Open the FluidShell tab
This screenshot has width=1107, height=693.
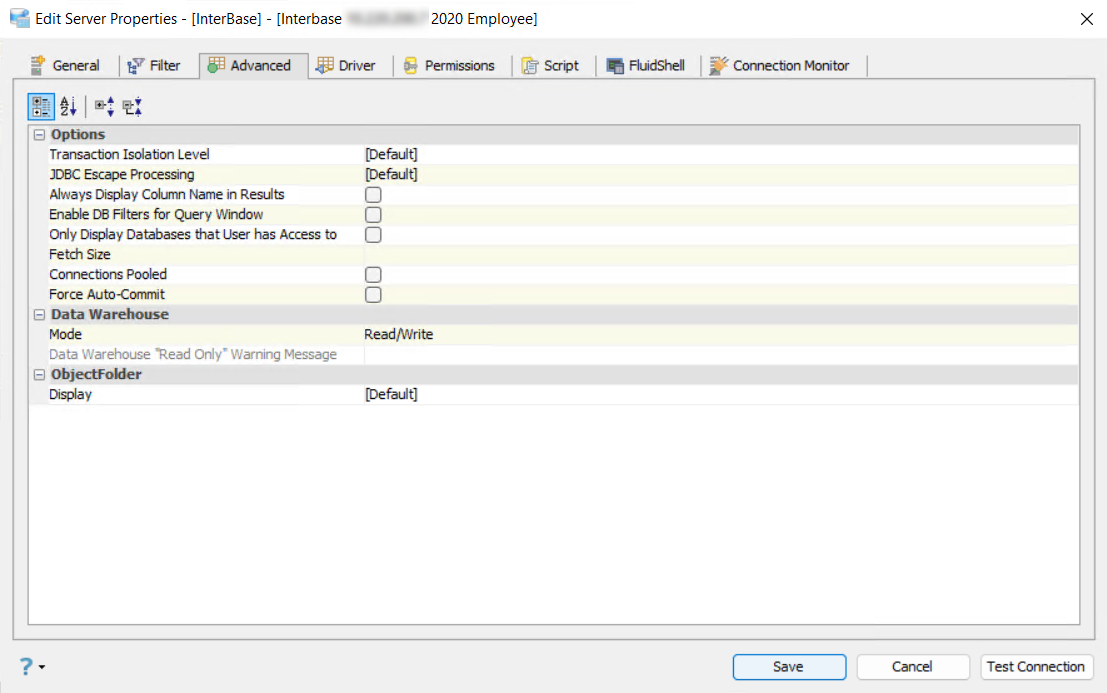tap(647, 66)
